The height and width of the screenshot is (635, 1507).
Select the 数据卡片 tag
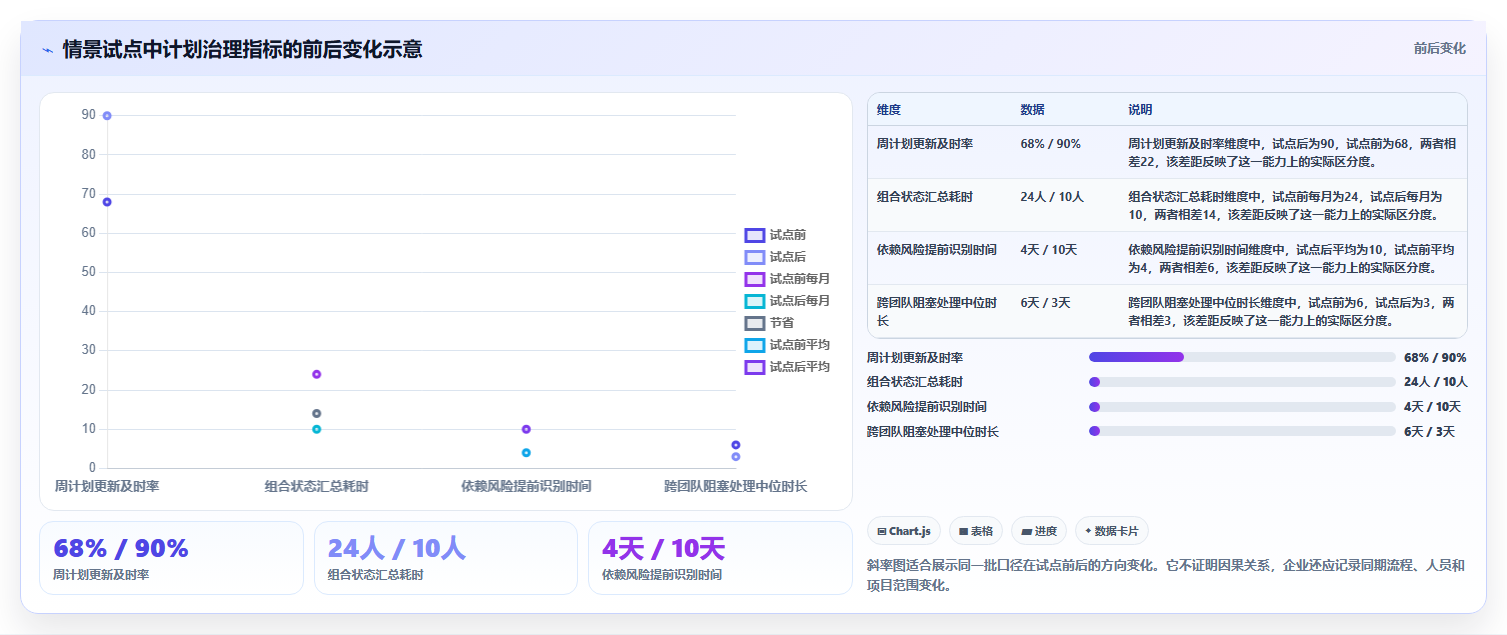1113,531
